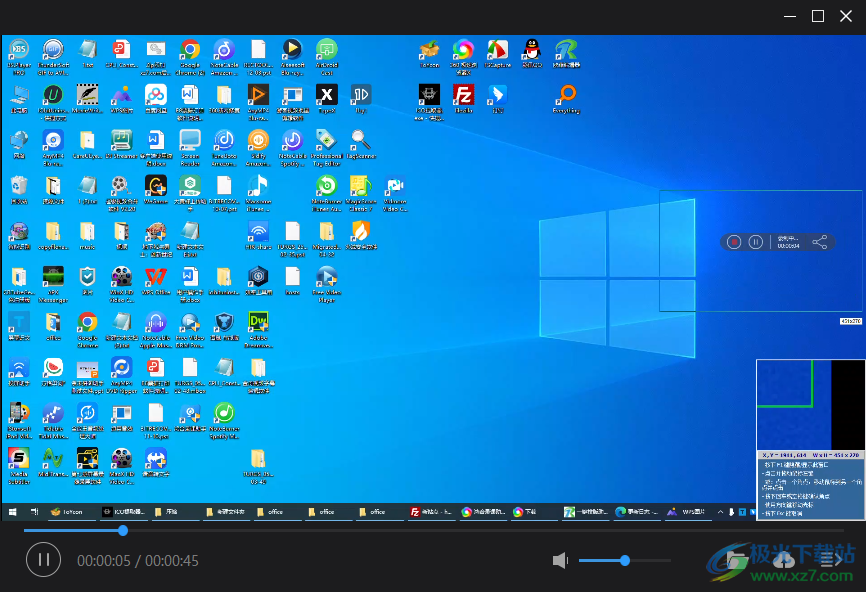866x592 pixels.
Task: Open ThunderSoft GIF to AVI icon
Action: (x=53, y=57)
